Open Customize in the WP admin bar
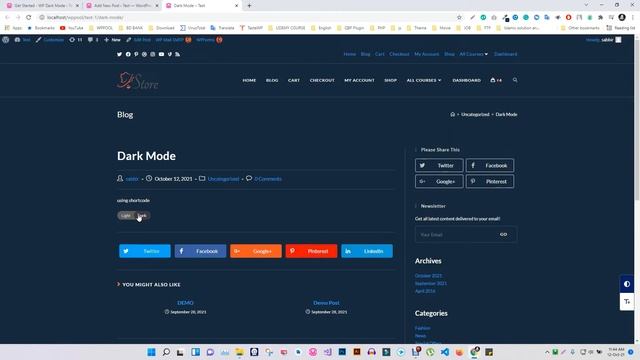Screen dimensions: 640x360 [50, 40]
